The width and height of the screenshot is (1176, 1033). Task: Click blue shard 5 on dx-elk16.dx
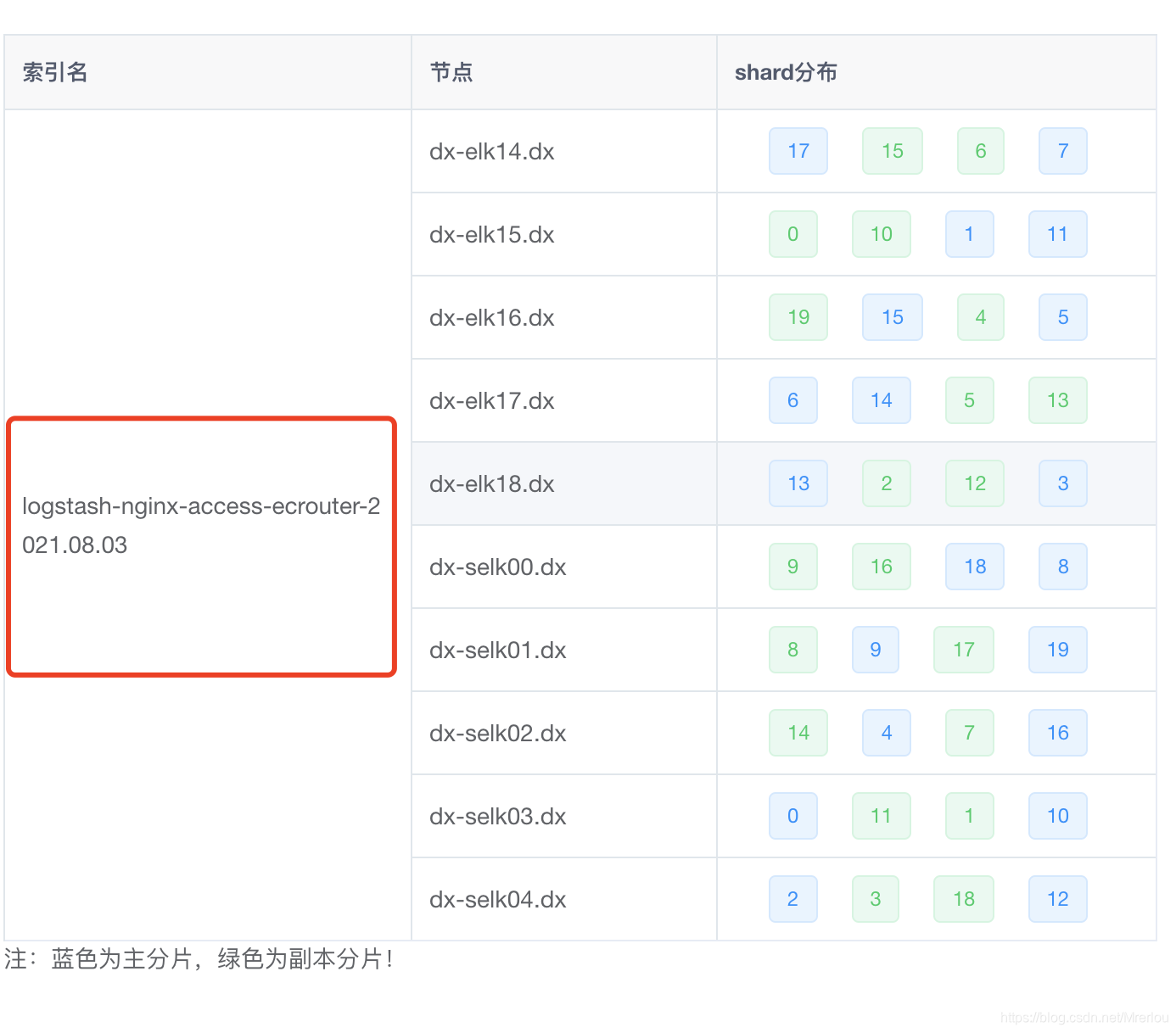point(1063,317)
